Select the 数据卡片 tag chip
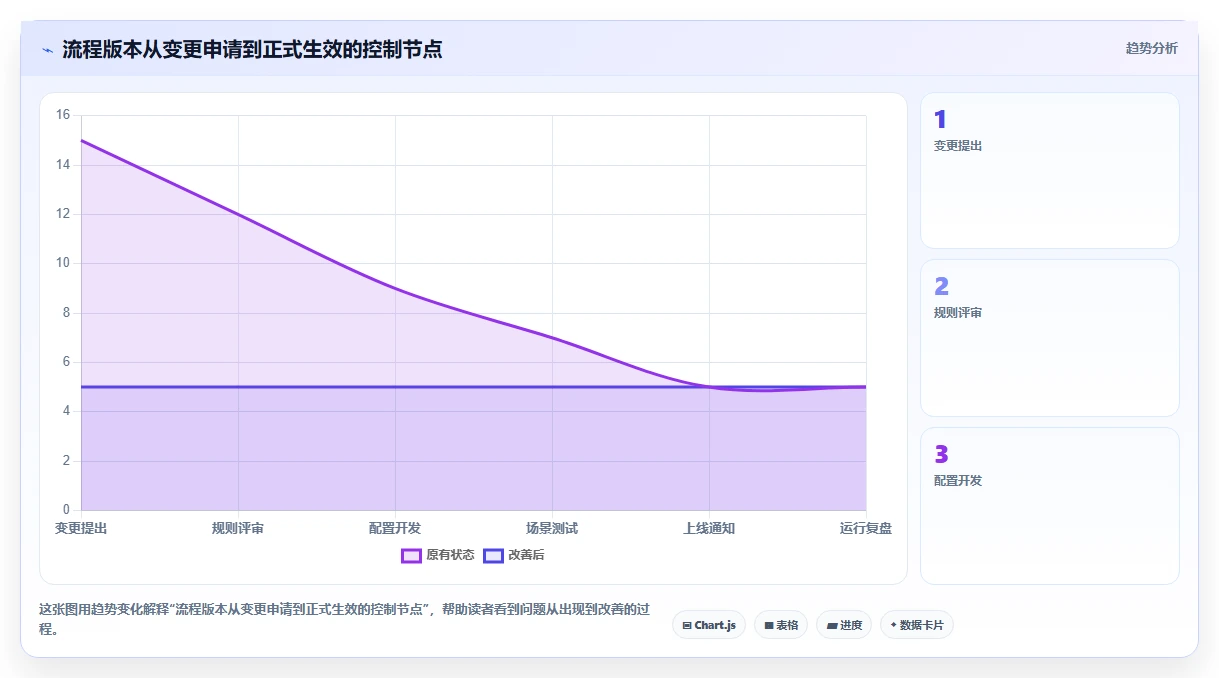Viewport: 1219px width, 678px height. [917, 625]
